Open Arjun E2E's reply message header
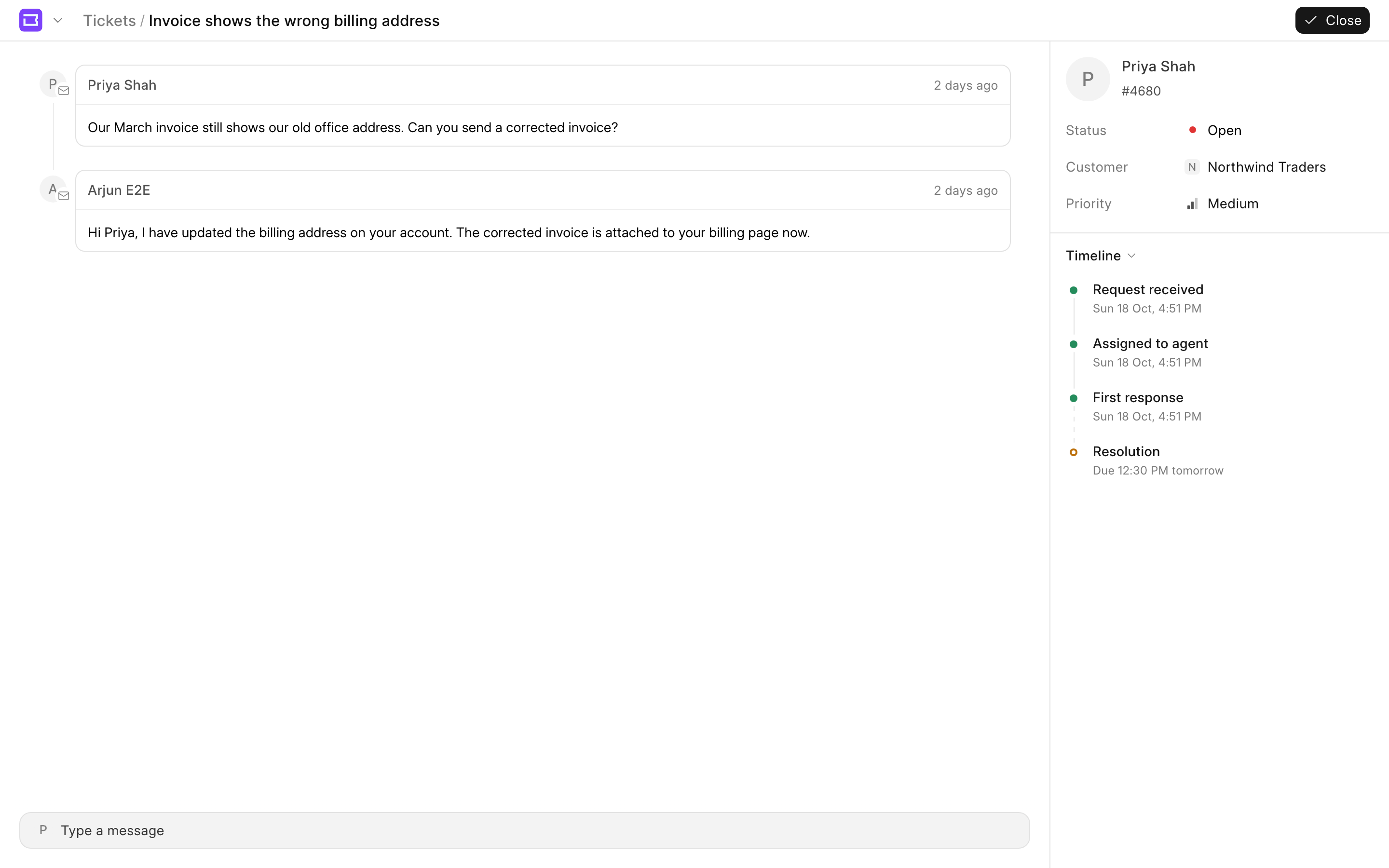The width and height of the screenshot is (1389, 868). (543, 190)
